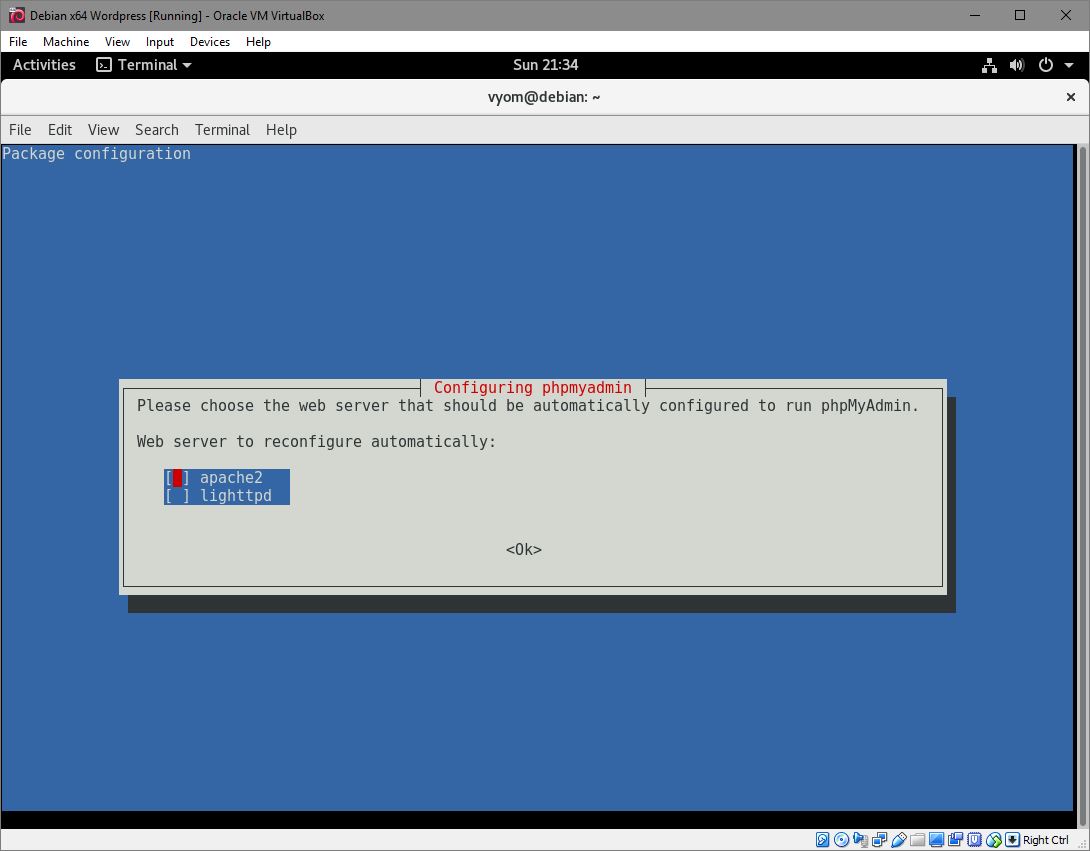The height and width of the screenshot is (851, 1090).
Task: Click the display indicator icon
Action: [936, 840]
